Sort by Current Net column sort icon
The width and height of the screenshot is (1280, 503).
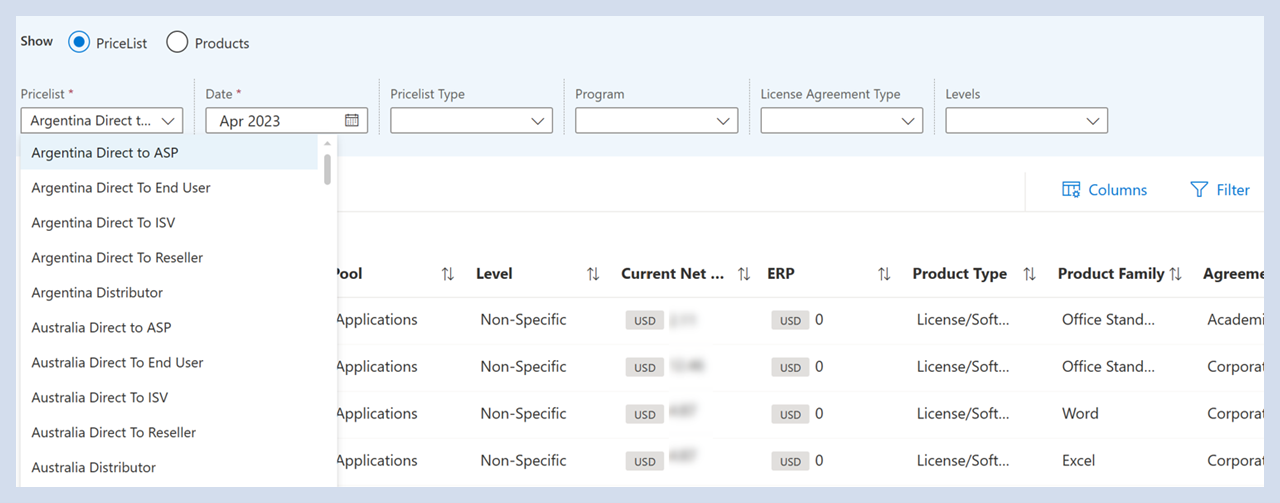point(744,274)
